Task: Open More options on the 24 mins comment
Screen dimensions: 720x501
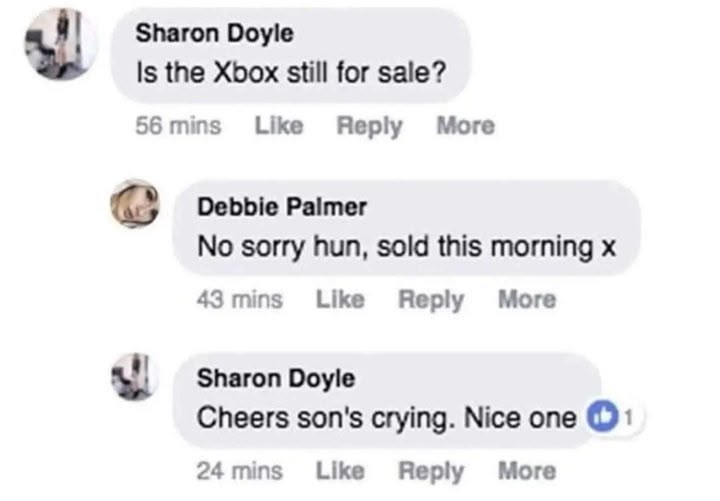Action: [527, 471]
